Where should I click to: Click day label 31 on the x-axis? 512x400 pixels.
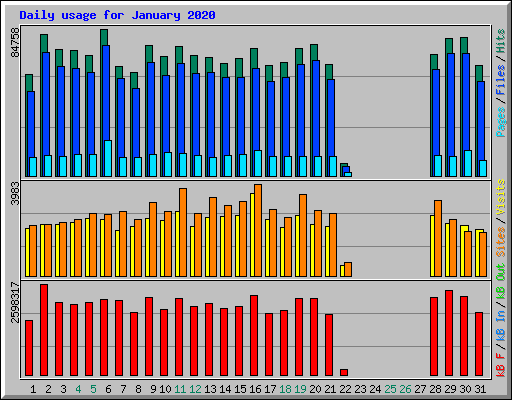(480, 389)
